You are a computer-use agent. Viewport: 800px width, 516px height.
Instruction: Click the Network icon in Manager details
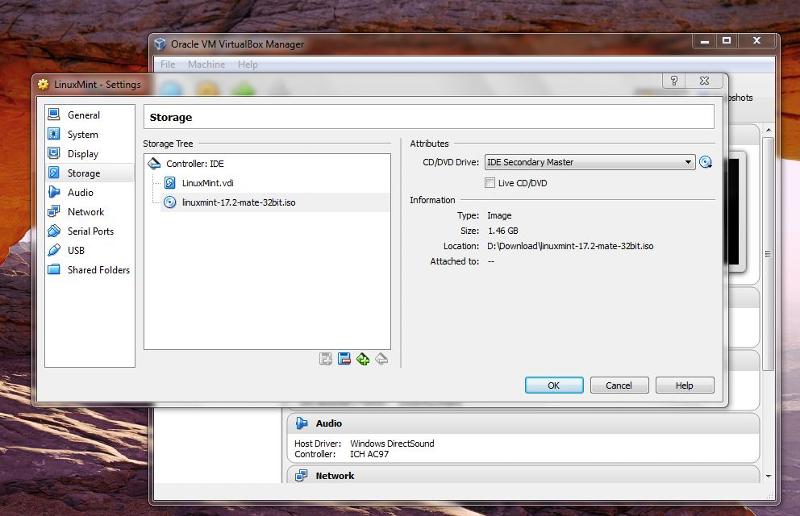301,475
